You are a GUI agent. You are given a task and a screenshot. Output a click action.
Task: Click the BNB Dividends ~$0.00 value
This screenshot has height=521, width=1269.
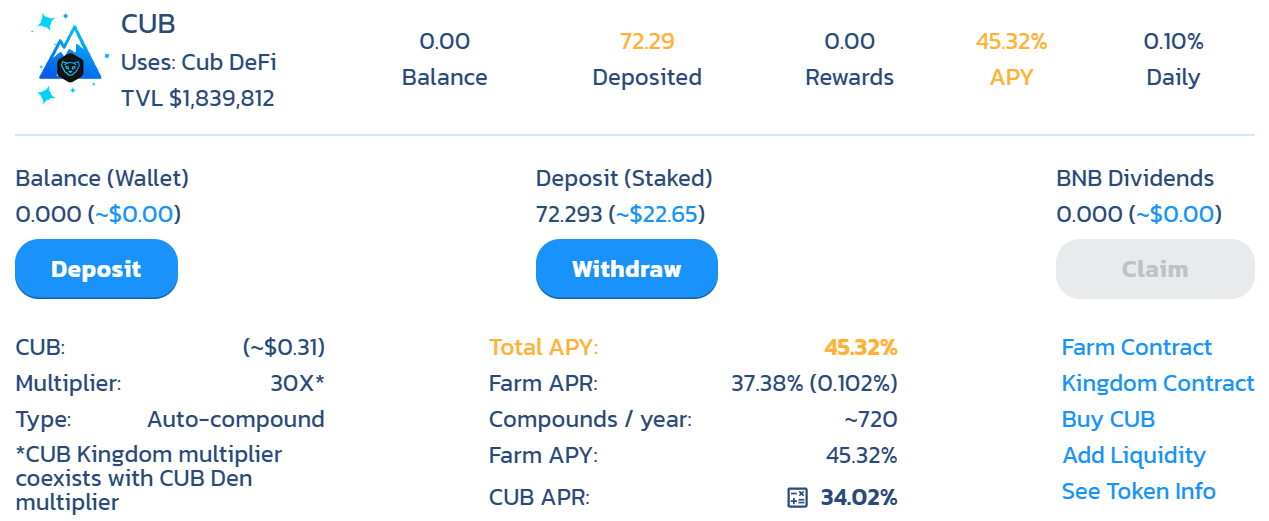pyautogui.click(x=1176, y=214)
